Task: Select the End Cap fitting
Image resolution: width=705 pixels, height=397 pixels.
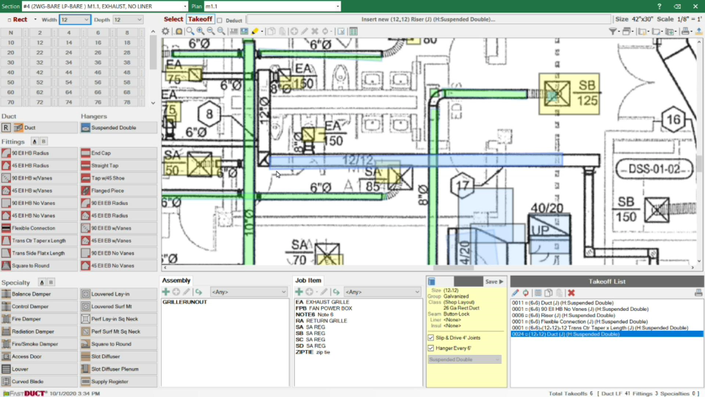Action: (x=119, y=153)
